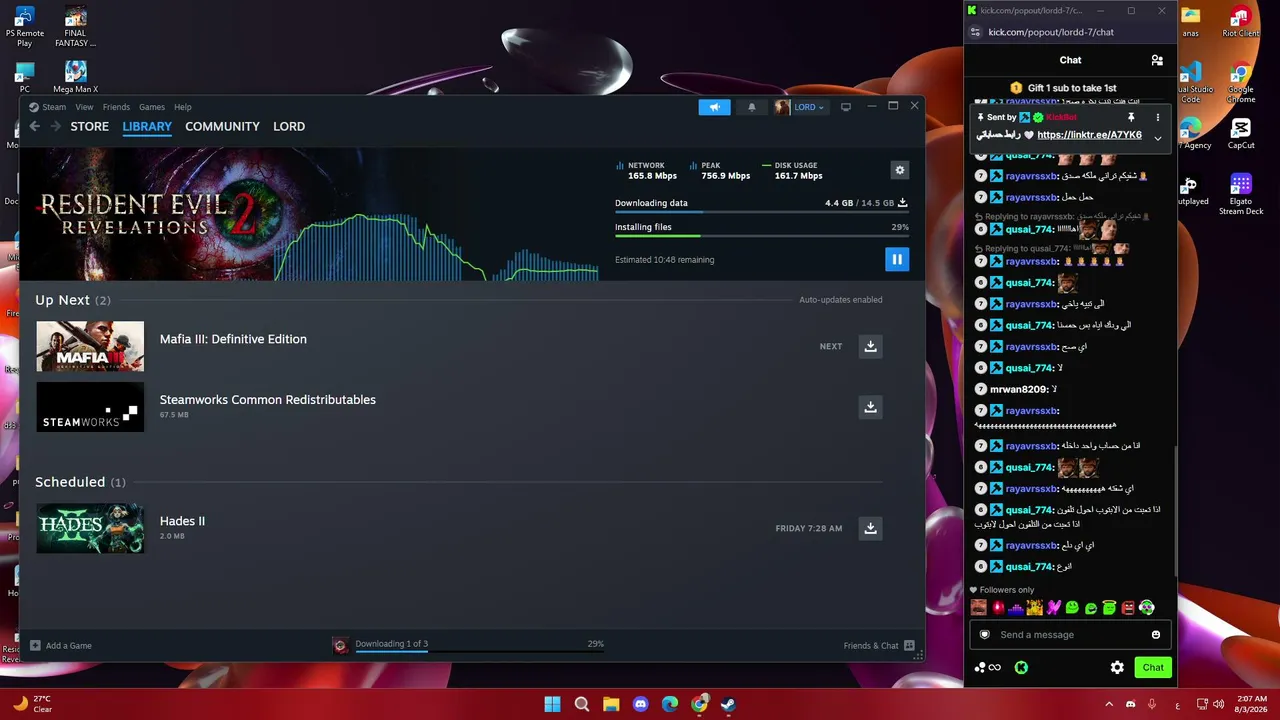Open the Steam menu
Image resolution: width=1280 pixels, height=720 pixels.
pos(54,107)
